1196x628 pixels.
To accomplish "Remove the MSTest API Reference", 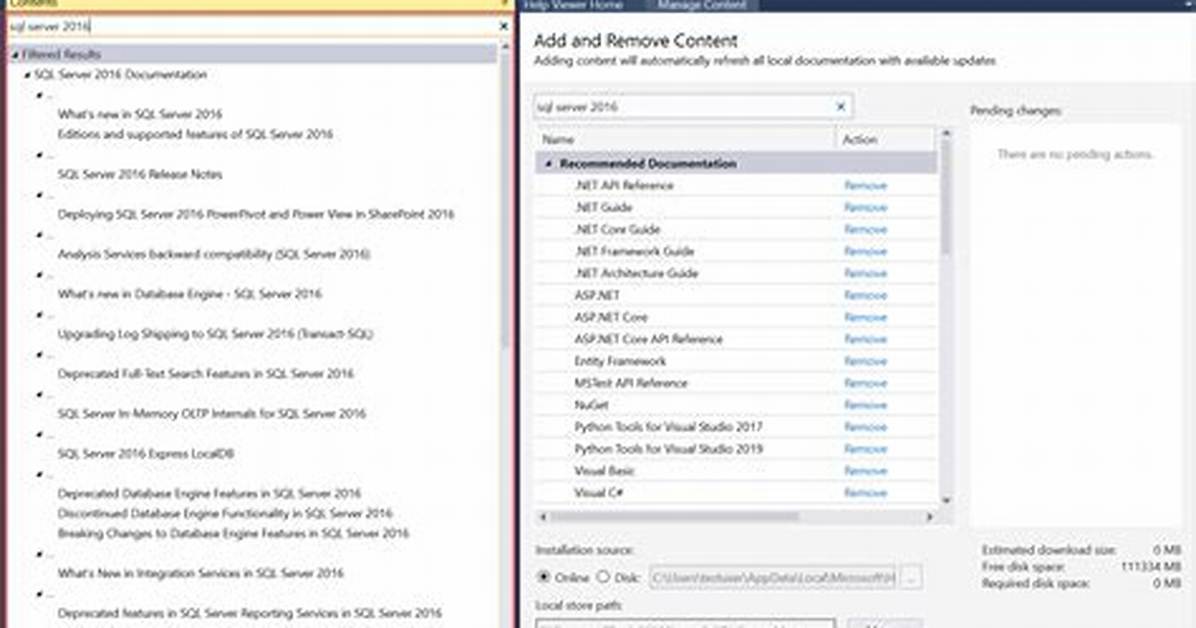I will click(865, 383).
